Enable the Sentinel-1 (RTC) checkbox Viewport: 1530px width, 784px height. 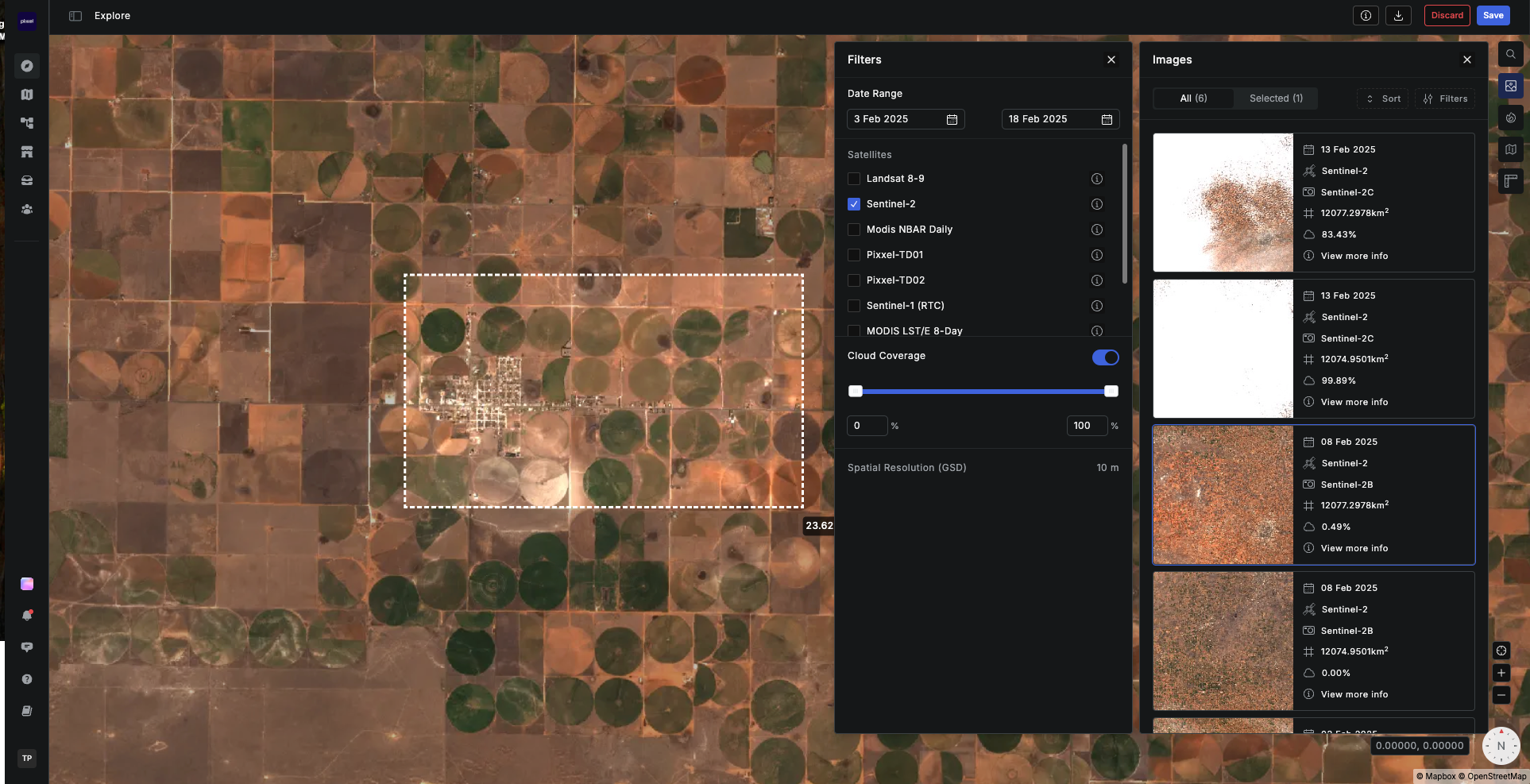click(x=854, y=306)
